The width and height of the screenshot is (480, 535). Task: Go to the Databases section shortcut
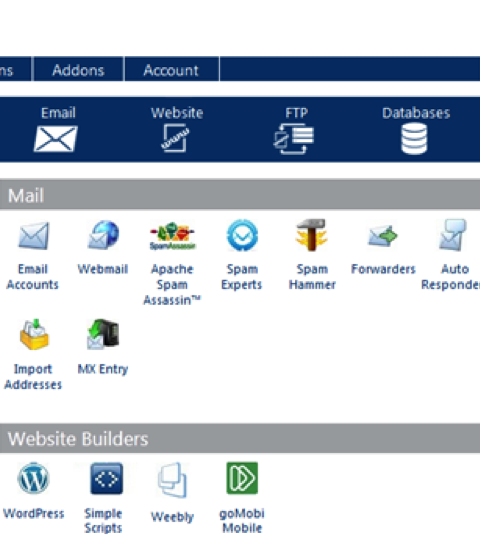tap(416, 130)
